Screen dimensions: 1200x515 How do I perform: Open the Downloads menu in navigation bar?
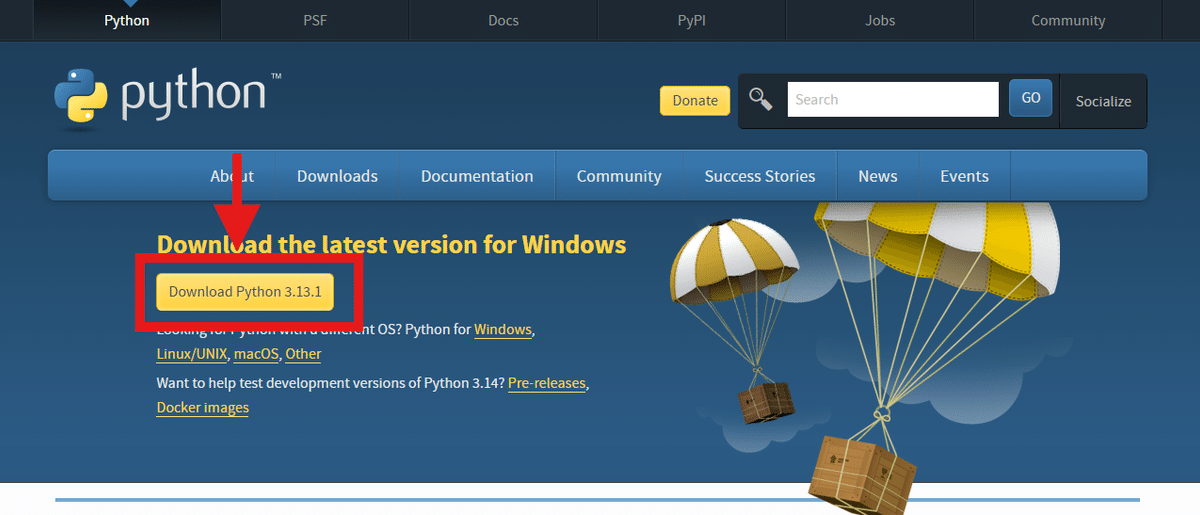337,176
